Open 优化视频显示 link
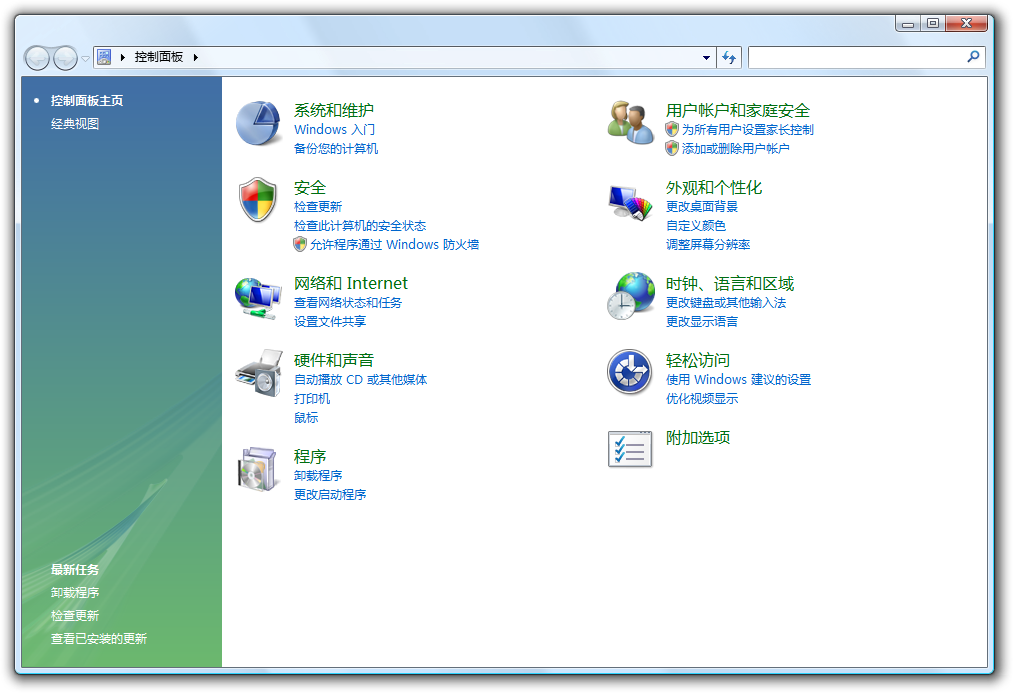The width and height of the screenshot is (1014, 694). (x=702, y=398)
